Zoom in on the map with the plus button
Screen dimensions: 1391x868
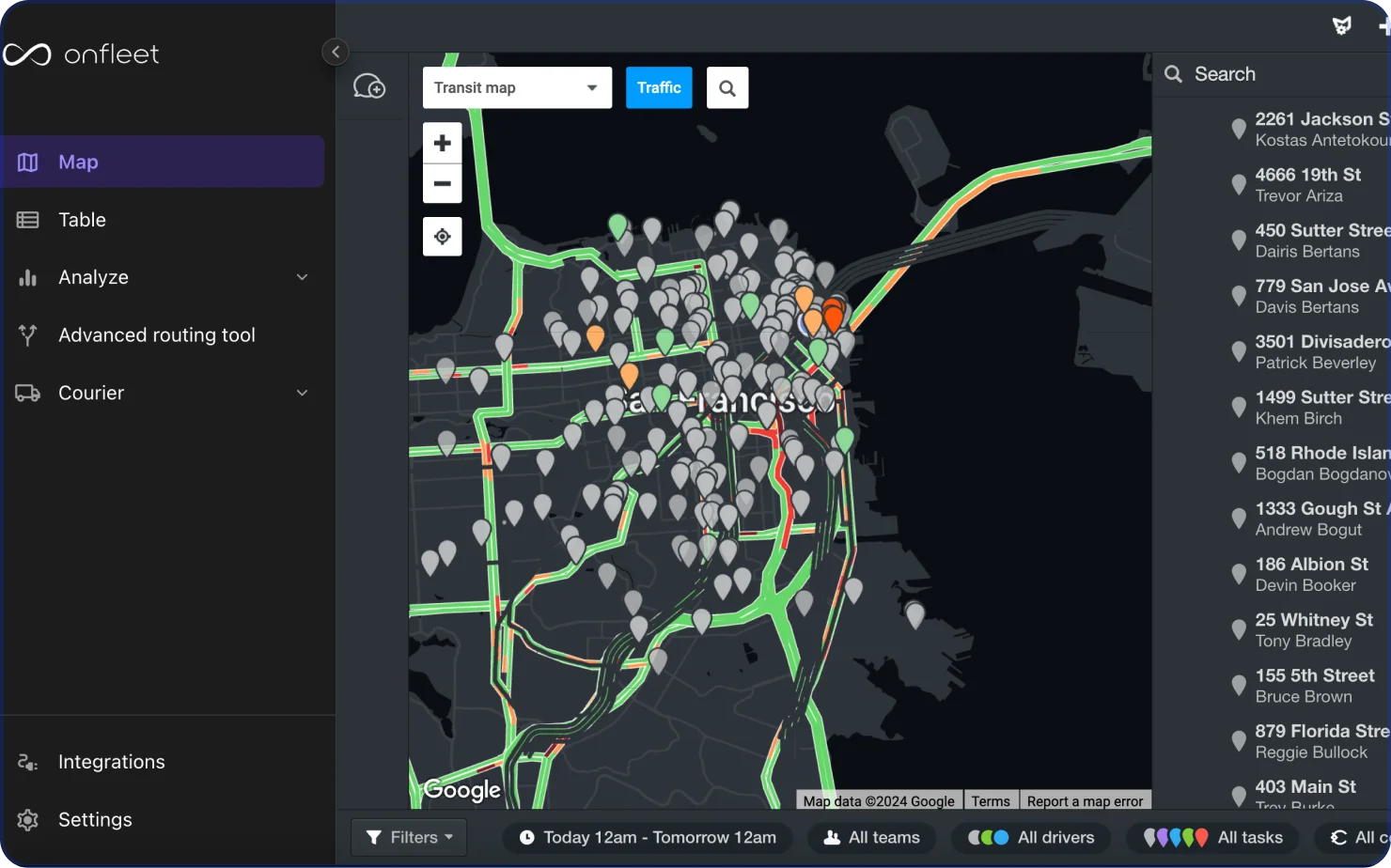pos(442,143)
